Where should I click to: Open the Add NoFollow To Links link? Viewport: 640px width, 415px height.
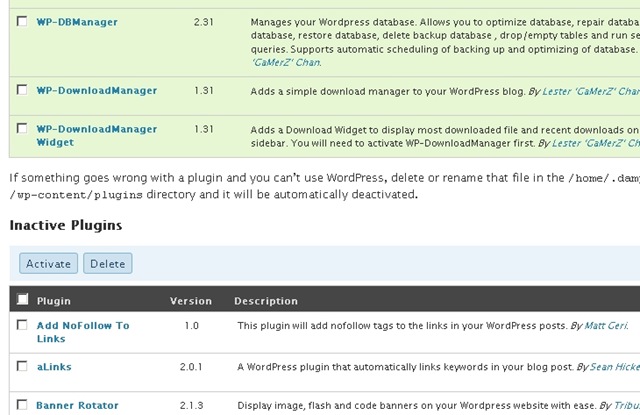point(83,332)
